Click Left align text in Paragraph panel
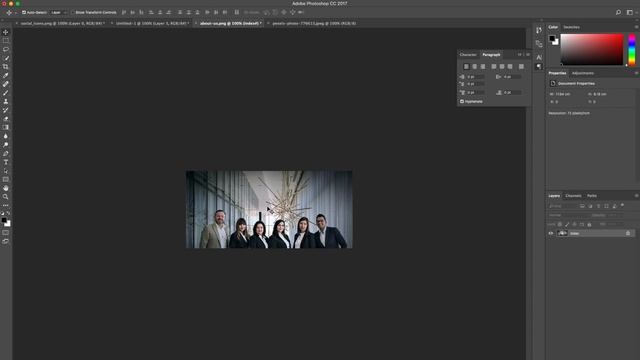The width and height of the screenshot is (640, 360). click(466, 66)
